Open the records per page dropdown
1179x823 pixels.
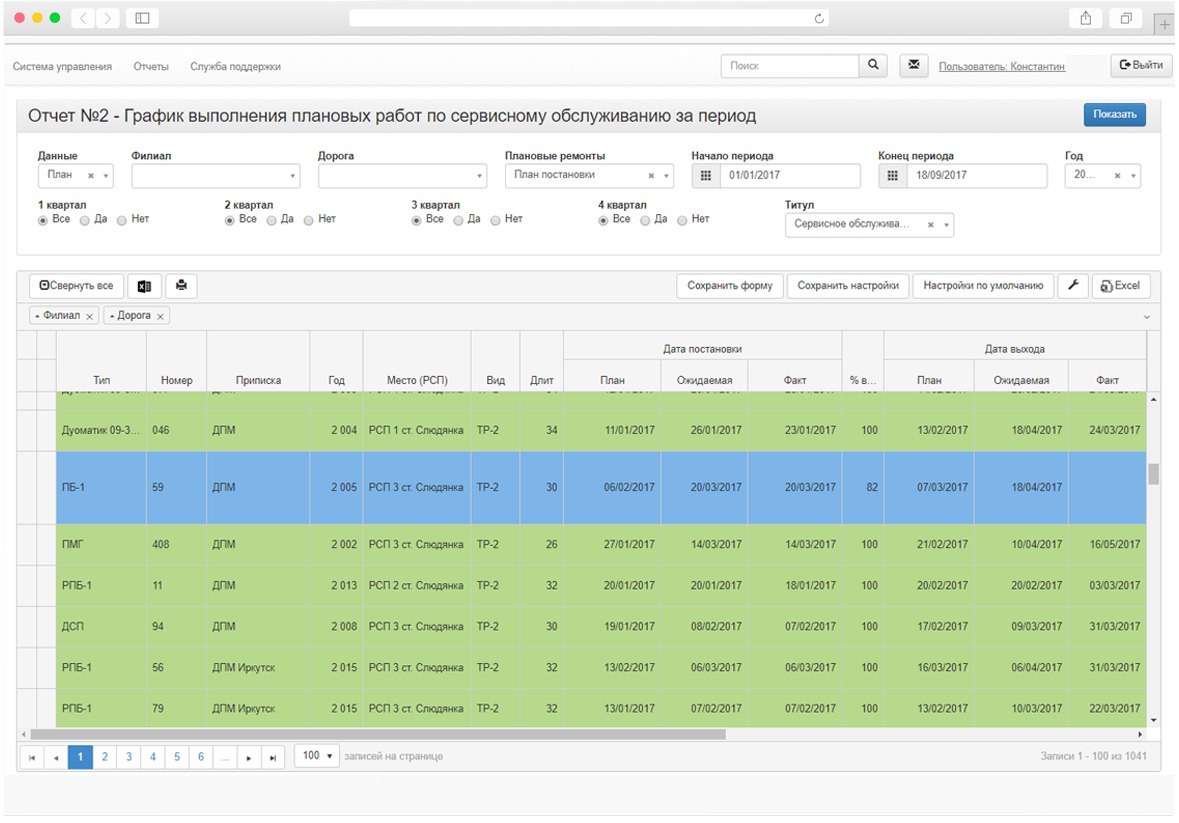coord(317,756)
